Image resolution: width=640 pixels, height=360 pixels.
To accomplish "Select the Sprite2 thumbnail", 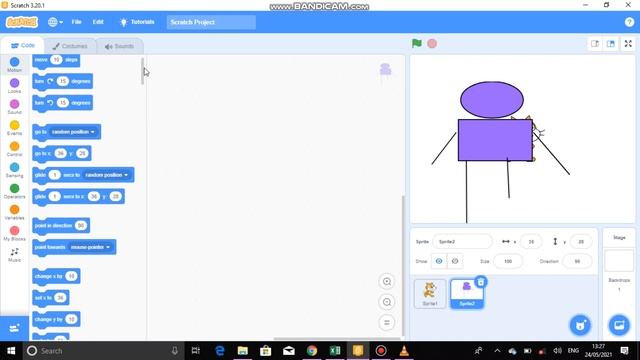I will pos(467,293).
